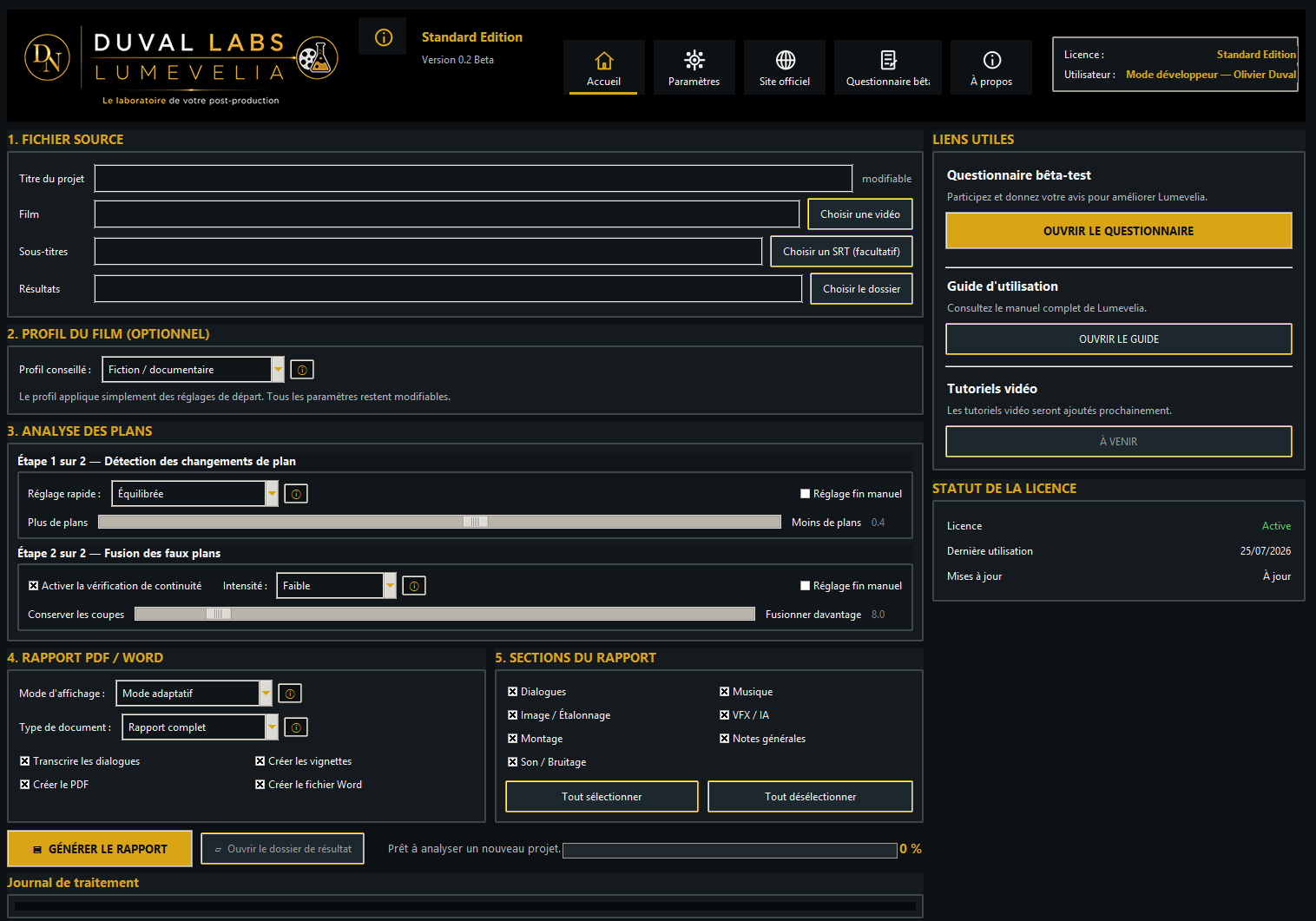This screenshot has height=921, width=1316.
Task: Switch to the Paramètres tab
Action: click(694, 67)
